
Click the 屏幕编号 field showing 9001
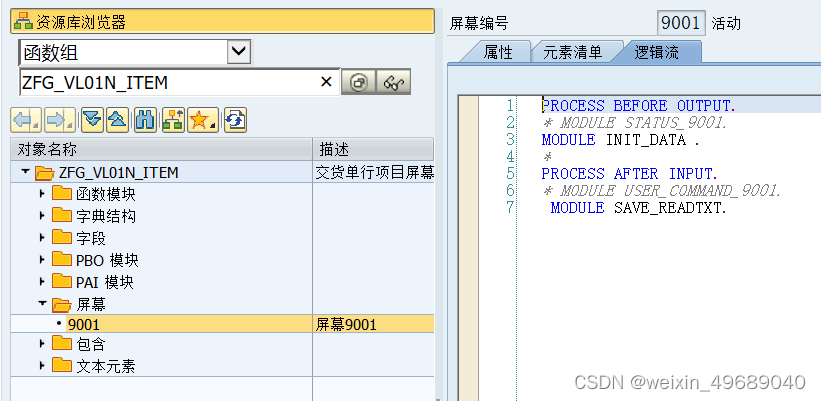(x=681, y=23)
